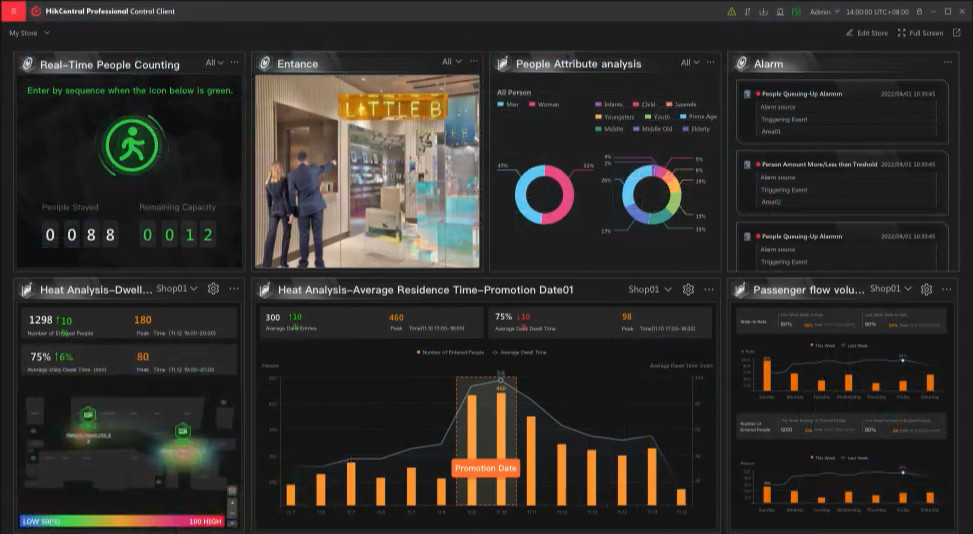The height and width of the screenshot is (534, 973).
Task: Click the export icon next to Full Screen
Action: coord(956,33)
